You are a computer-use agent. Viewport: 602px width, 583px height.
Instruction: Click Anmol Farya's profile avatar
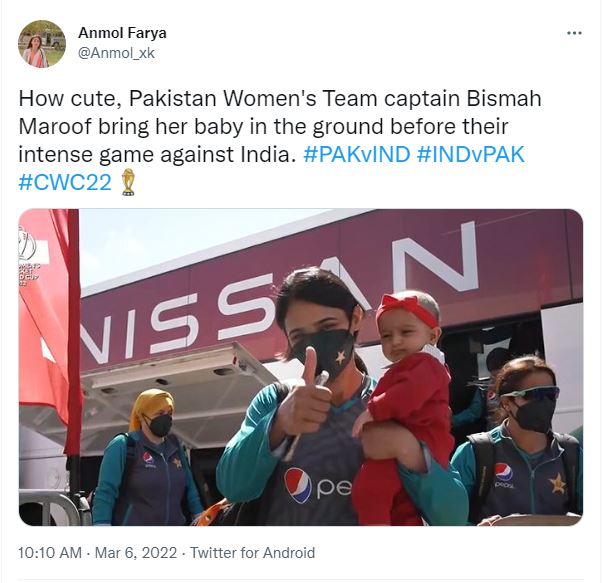pos(42,44)
